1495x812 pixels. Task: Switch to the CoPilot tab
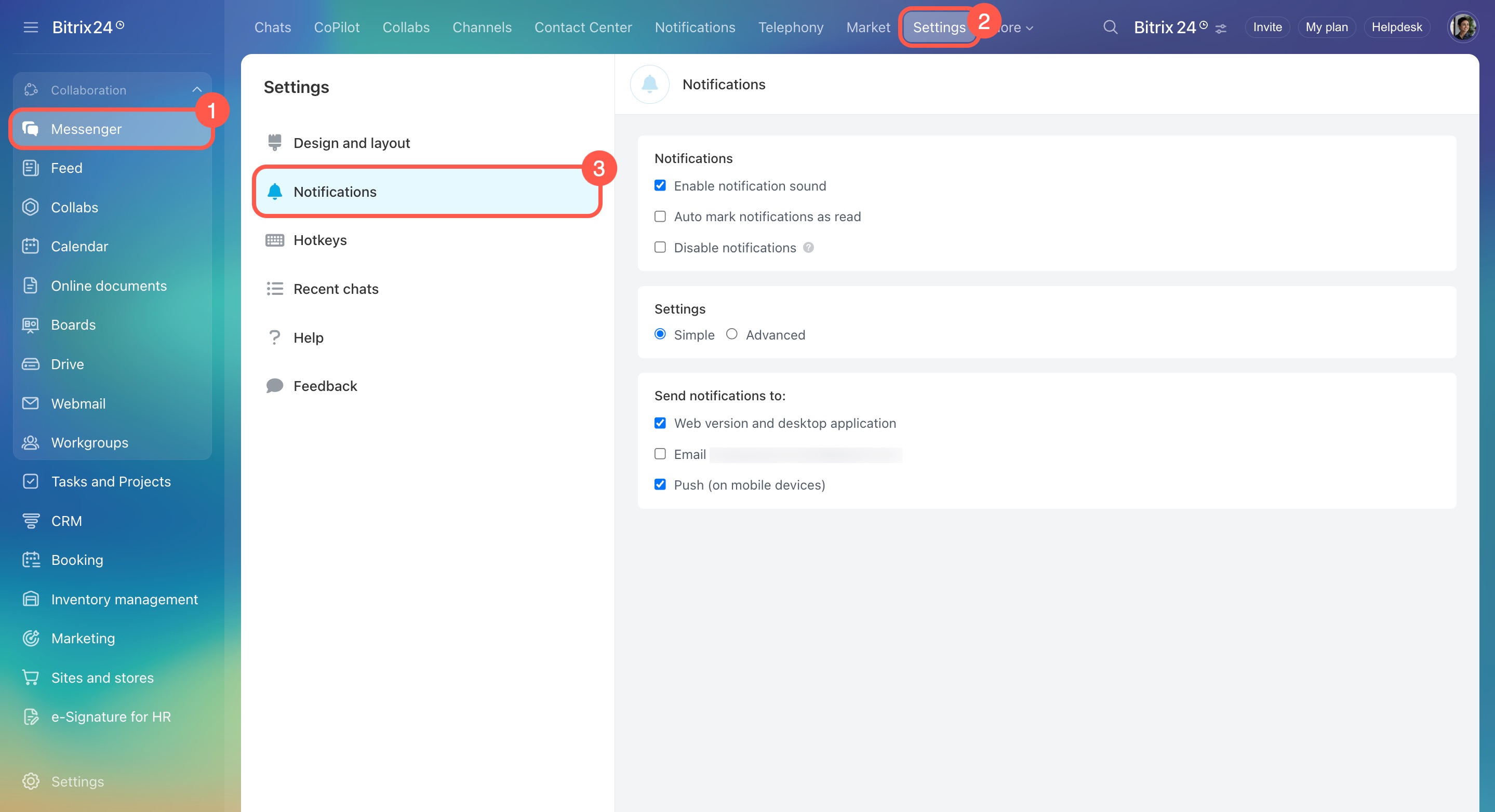click(x=337, y=28)
